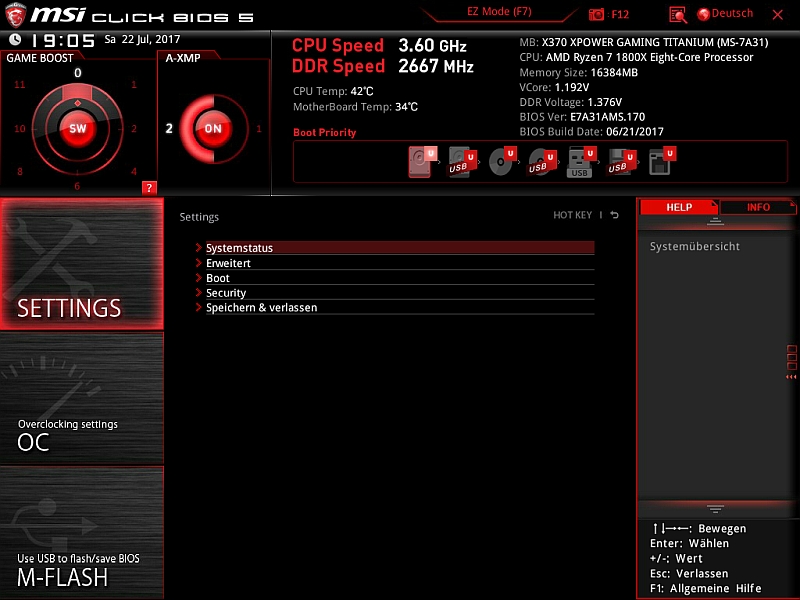
Task: Click the Memory Size 16384MB reading
Action: tap(579, 72)
